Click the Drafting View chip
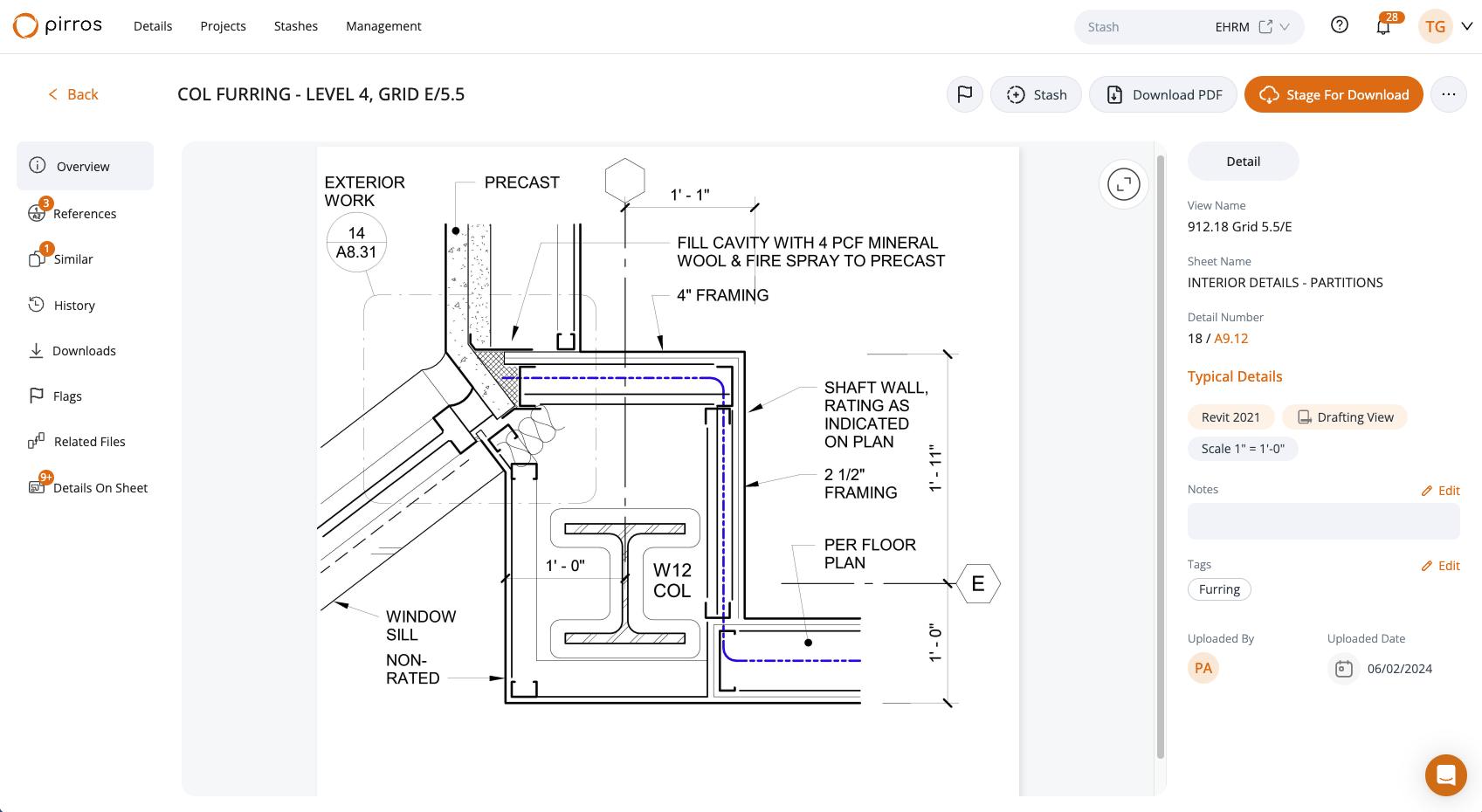This screenshot has height=812, width=1482. [1344, 416]
